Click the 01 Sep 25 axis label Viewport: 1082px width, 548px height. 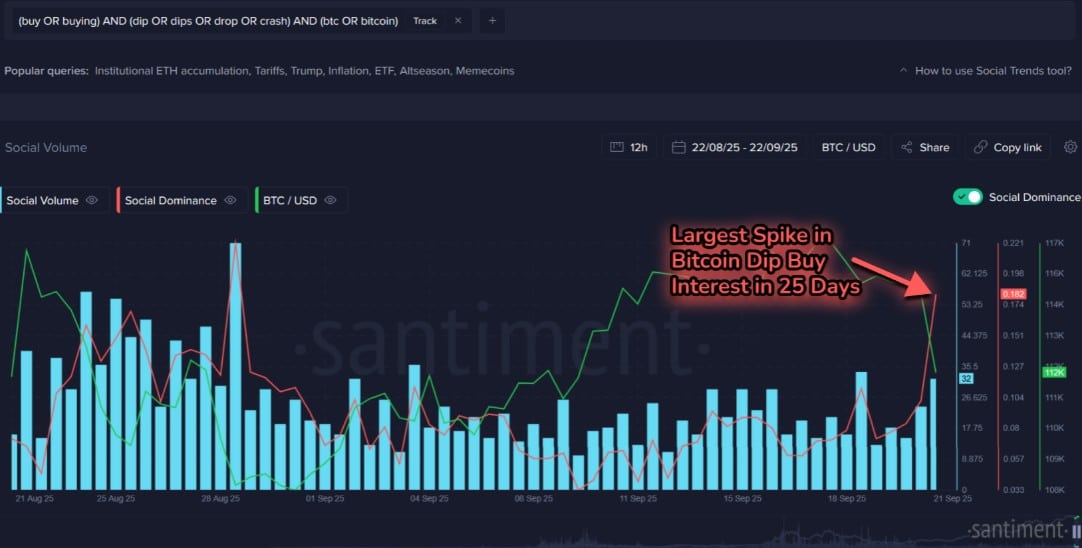coord(324,498)
